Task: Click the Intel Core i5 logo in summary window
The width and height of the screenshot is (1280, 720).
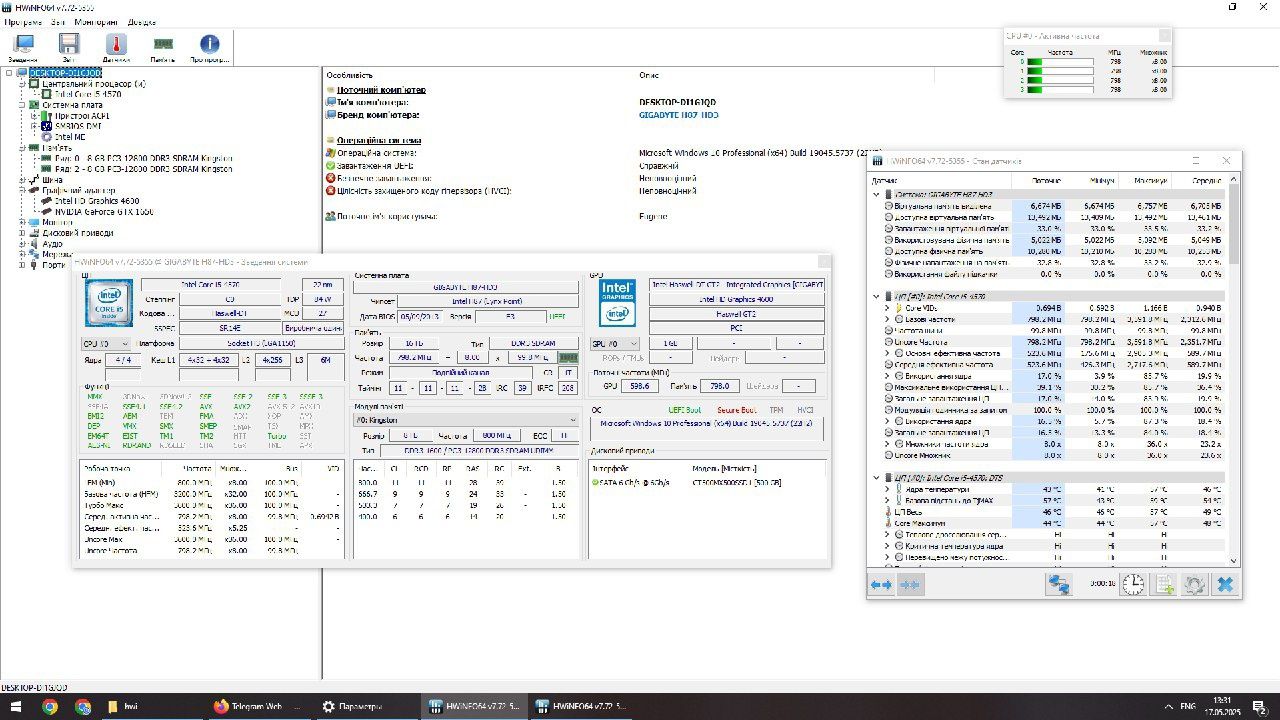Action: pos(108,305)
